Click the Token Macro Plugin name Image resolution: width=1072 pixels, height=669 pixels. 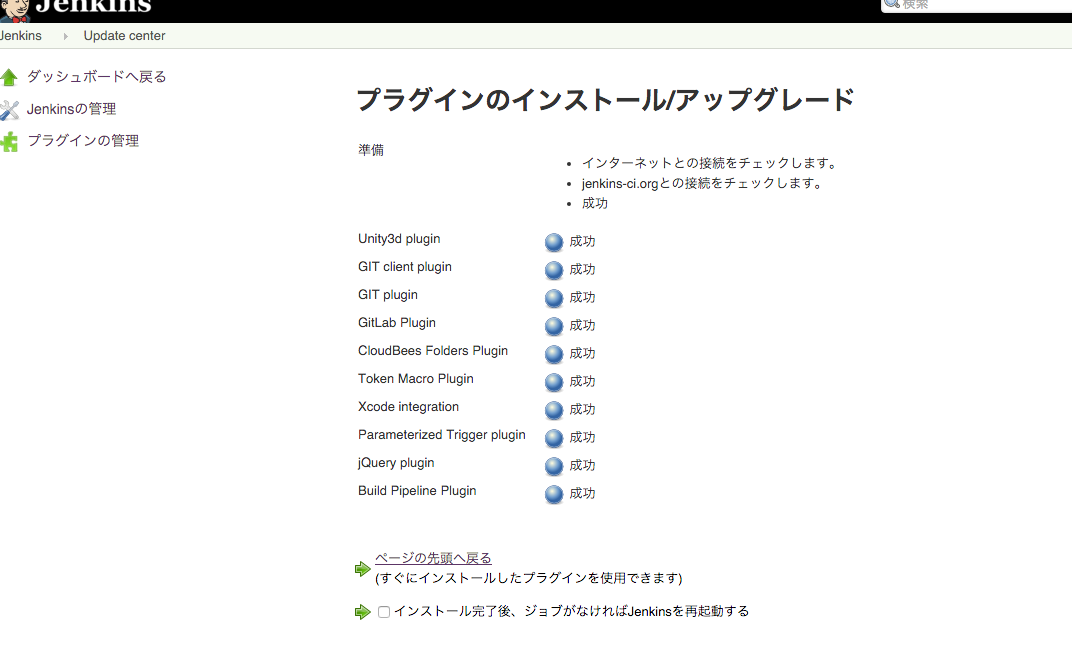coord(416,379)
